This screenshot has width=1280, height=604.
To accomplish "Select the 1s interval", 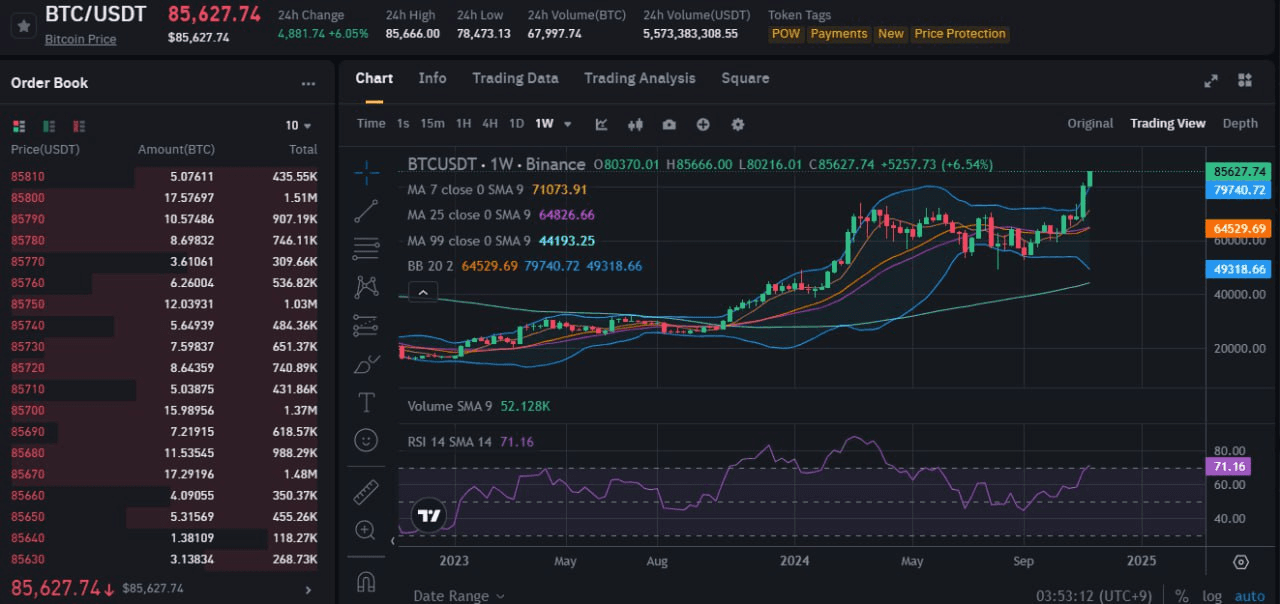I will (x=403, y=124).
